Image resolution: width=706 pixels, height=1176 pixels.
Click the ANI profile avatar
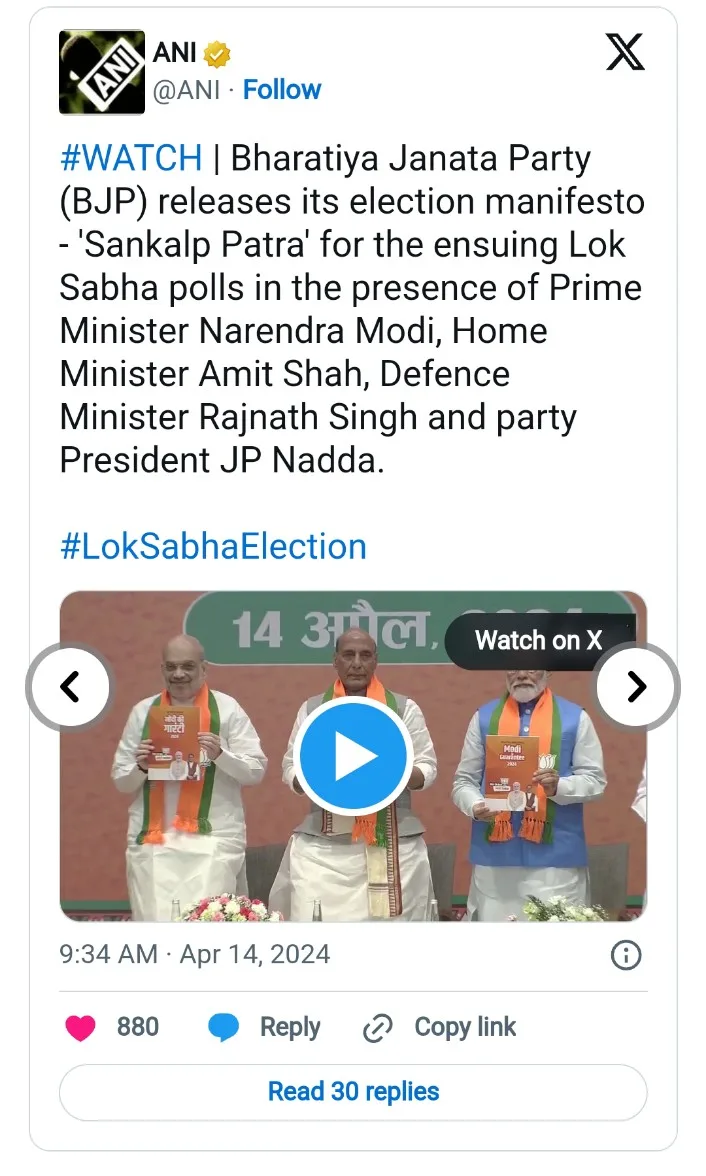pyautogui.click(x=99, y=71)
